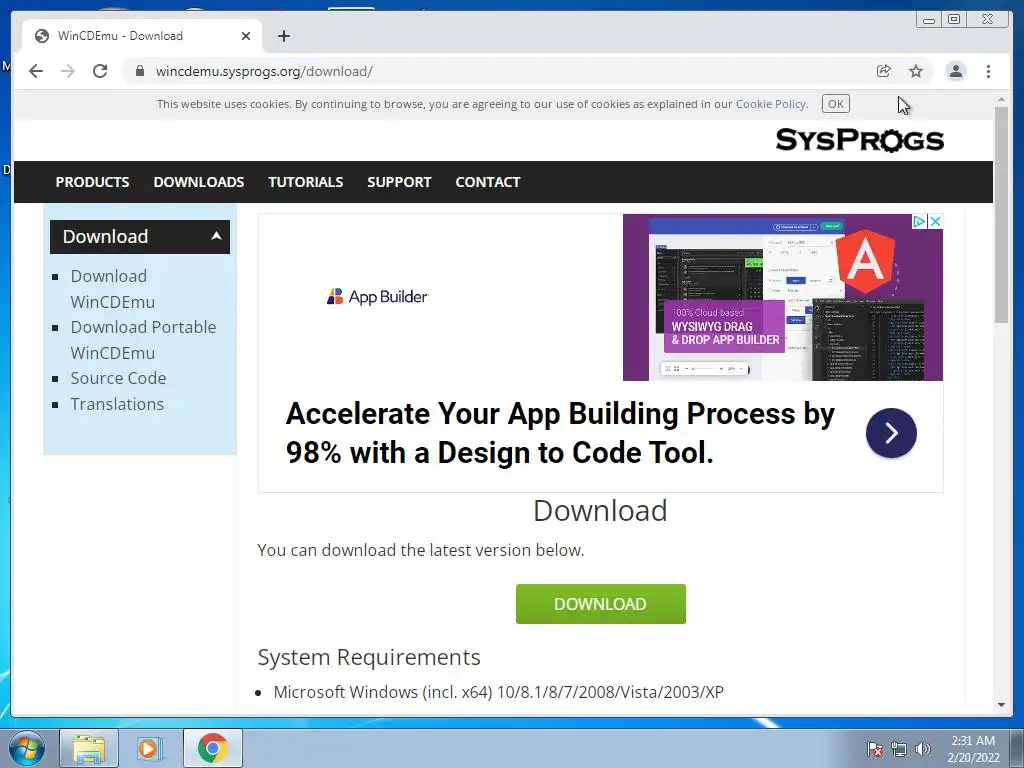Bookmark this page with the star
Image resolution: width=1024 pixels, height=768 pixels.
pyautogui.click(x=916, y=71)
